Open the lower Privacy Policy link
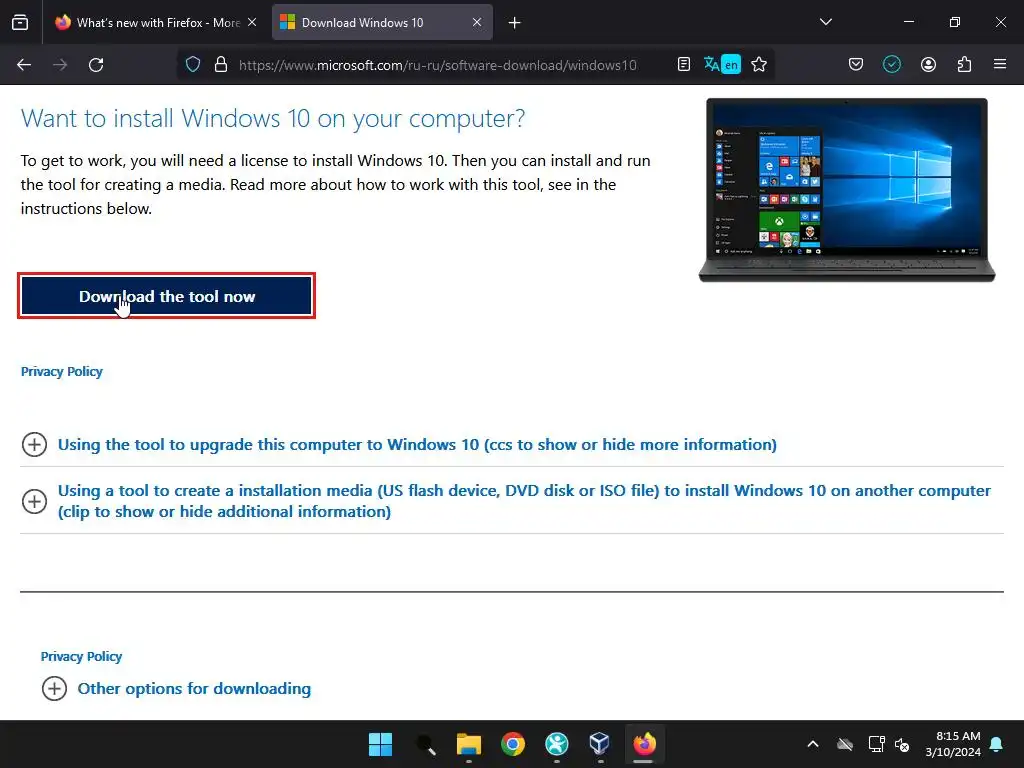Screen dimensions: 1024x768 [x=81, y=656]
